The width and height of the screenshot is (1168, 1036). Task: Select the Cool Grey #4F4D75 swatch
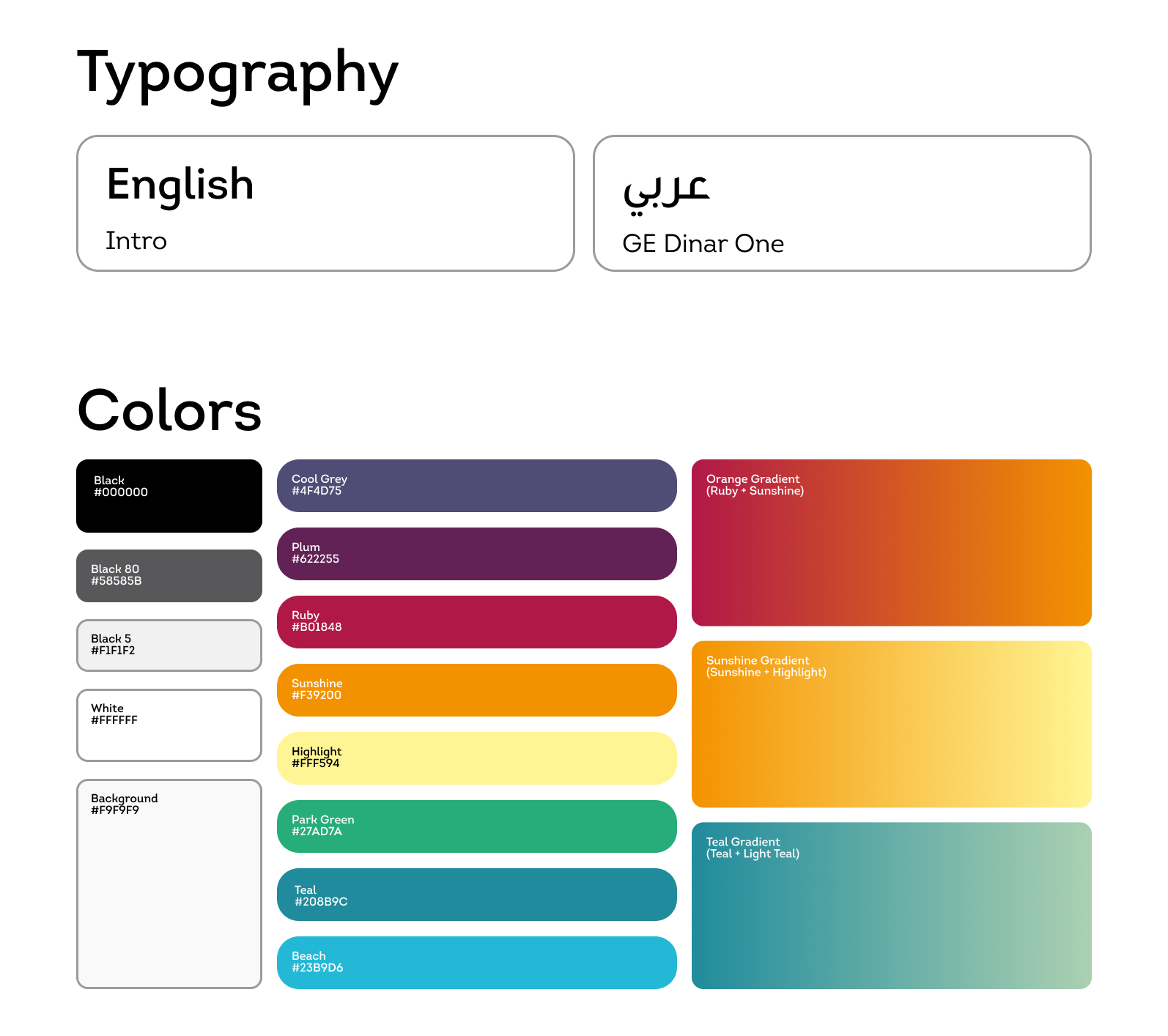click(477, 486)
